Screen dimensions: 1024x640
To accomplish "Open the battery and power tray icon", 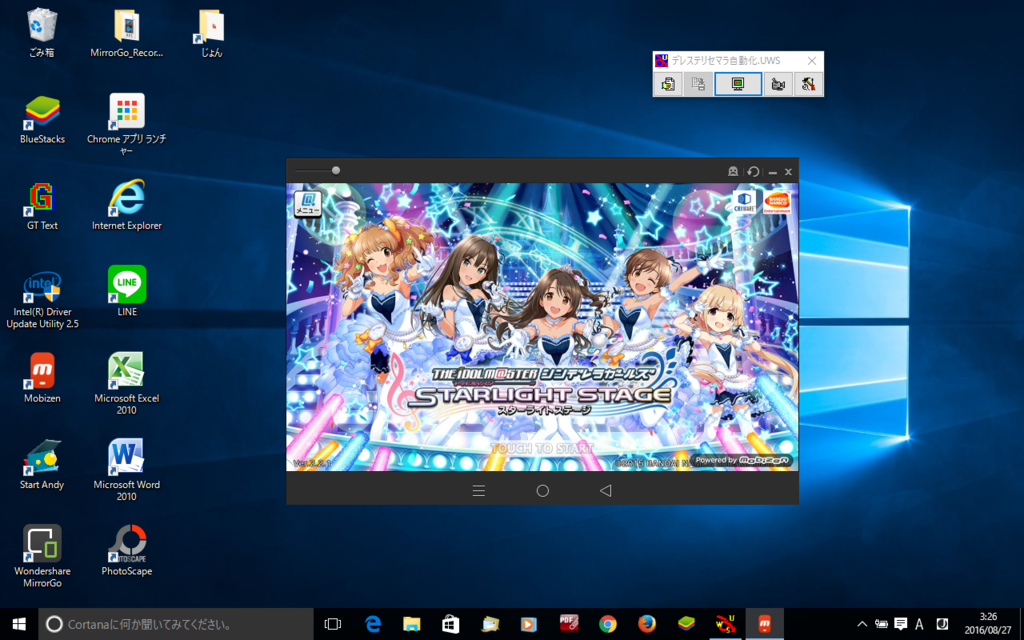I will pos(881,624).
